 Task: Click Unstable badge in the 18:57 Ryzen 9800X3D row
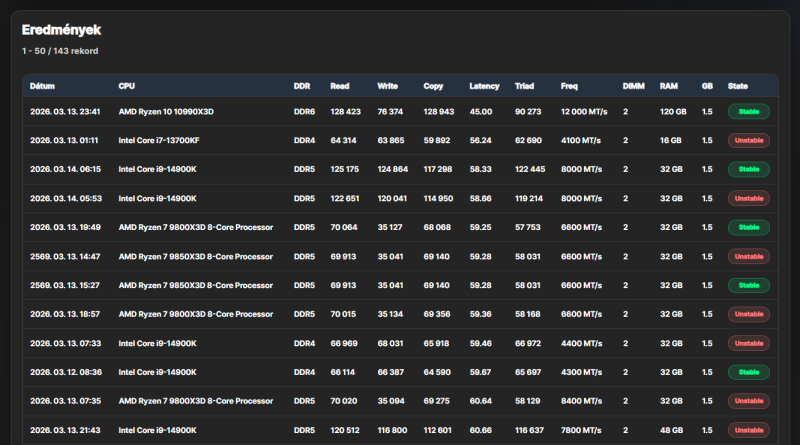click(748, 314)
